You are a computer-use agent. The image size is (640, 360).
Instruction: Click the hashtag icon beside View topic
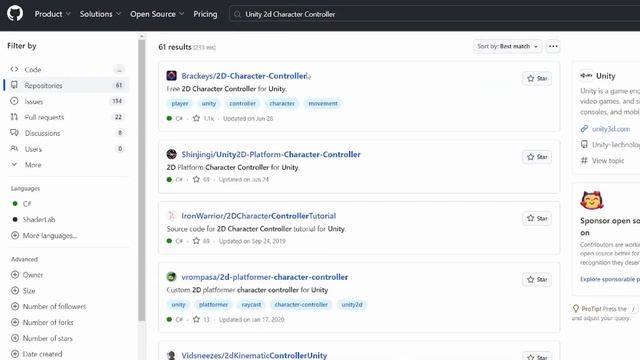click(x=584, y=160)
